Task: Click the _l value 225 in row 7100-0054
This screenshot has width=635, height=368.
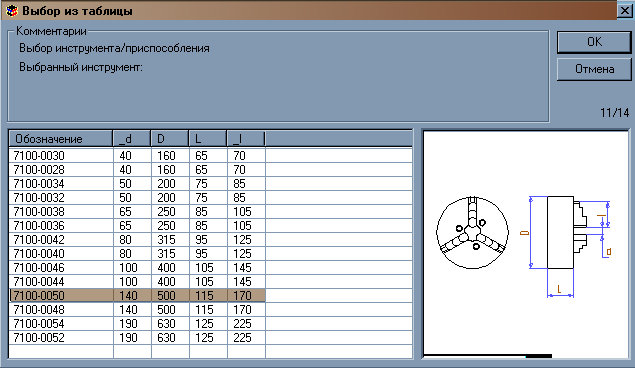Action: (246, 324)
